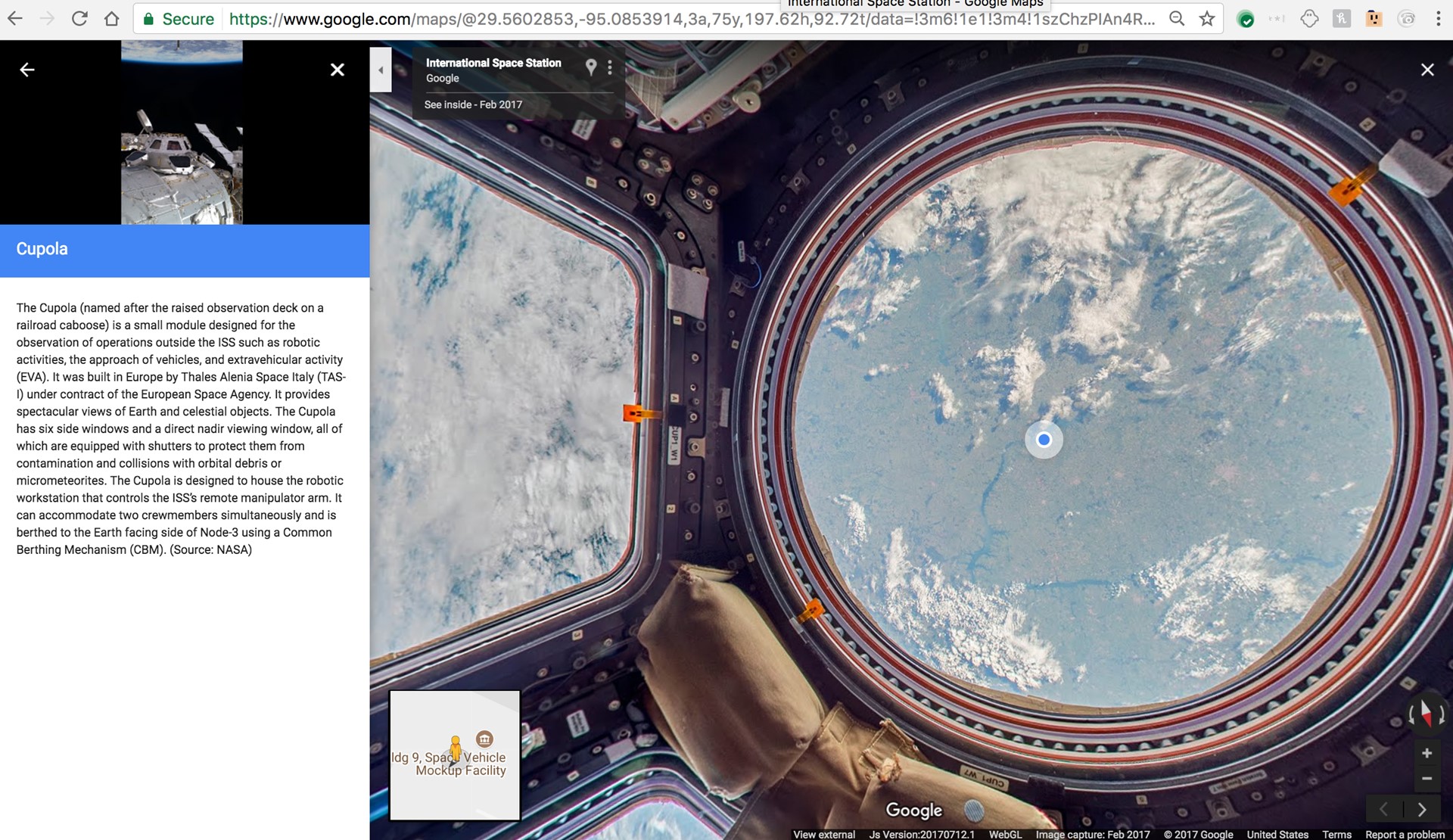
Task: Open the Chrome three-dot menu
Action: (x=1439, y=19)
